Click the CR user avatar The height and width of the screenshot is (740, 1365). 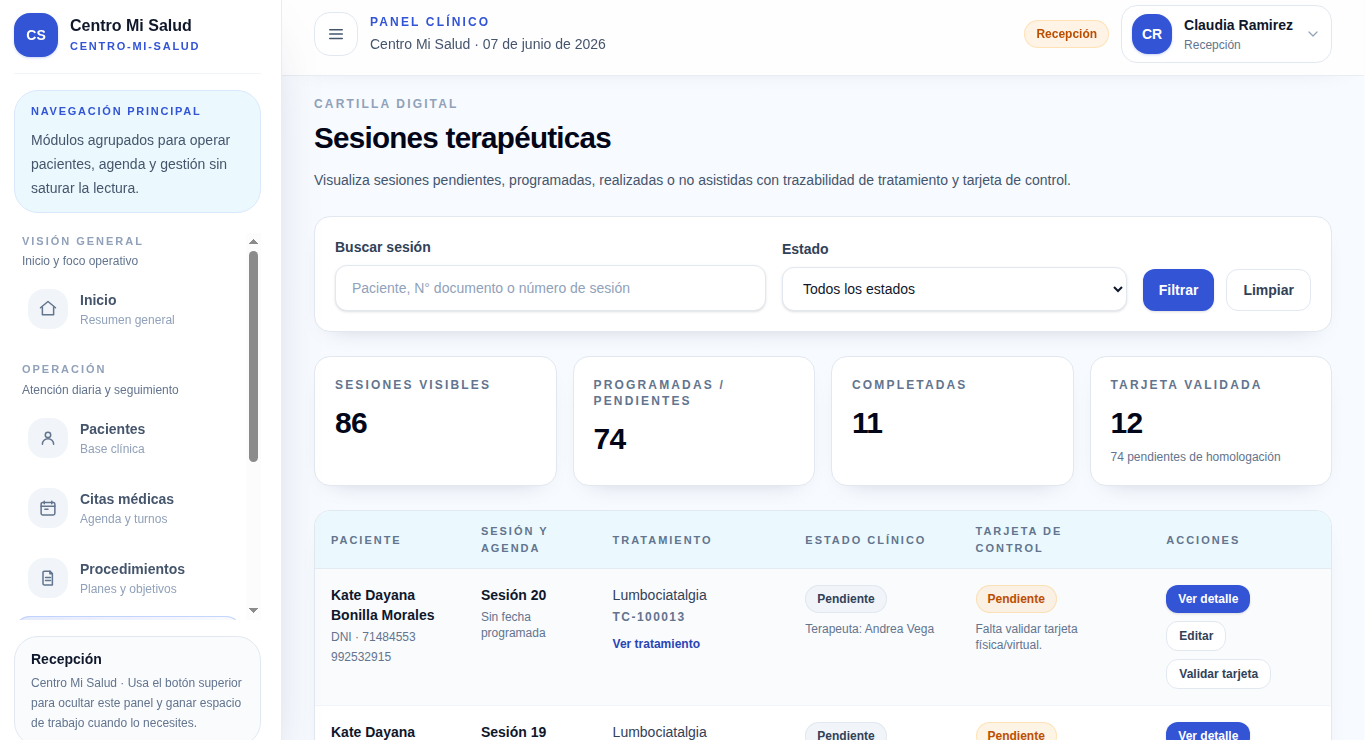tap(1152, 34)
